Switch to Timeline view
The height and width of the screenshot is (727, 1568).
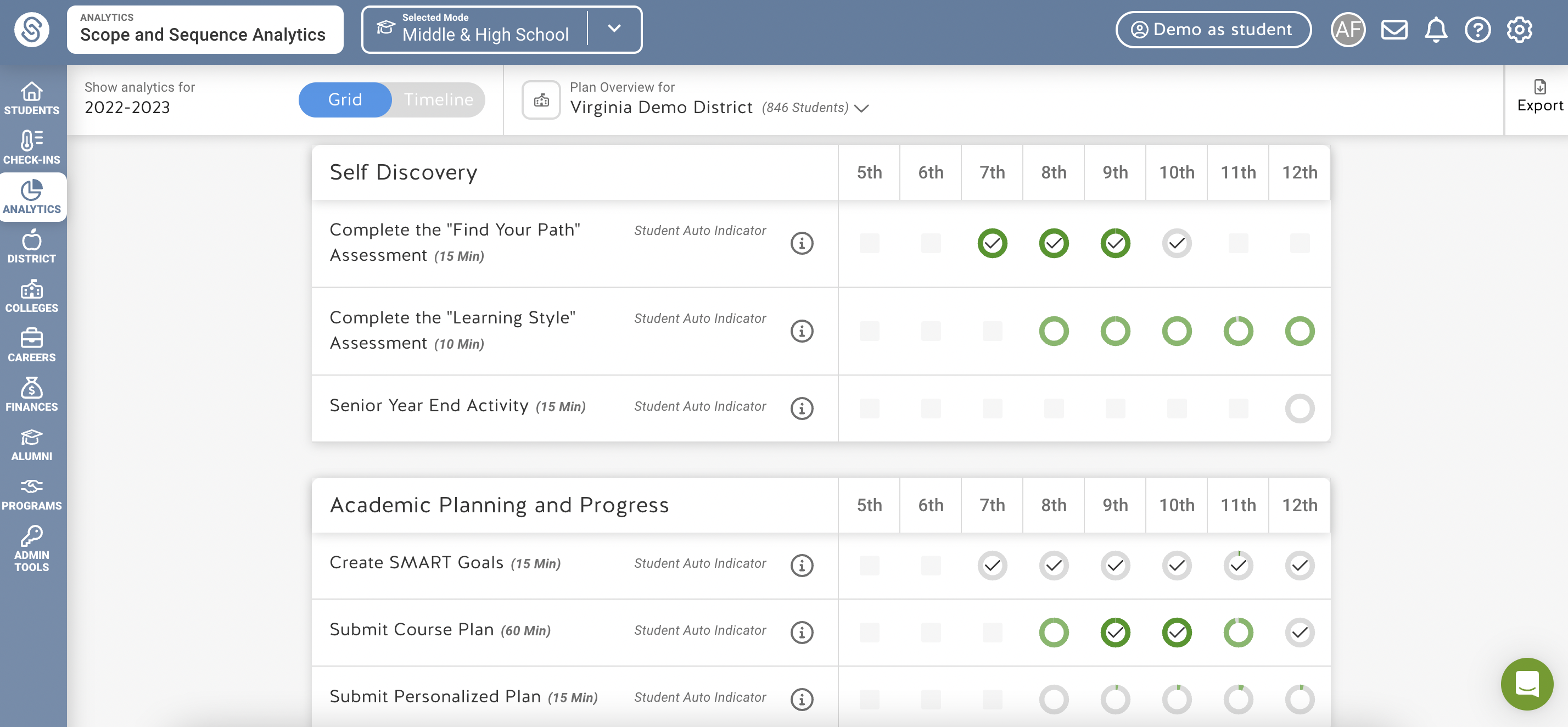[x=438, y=99]
